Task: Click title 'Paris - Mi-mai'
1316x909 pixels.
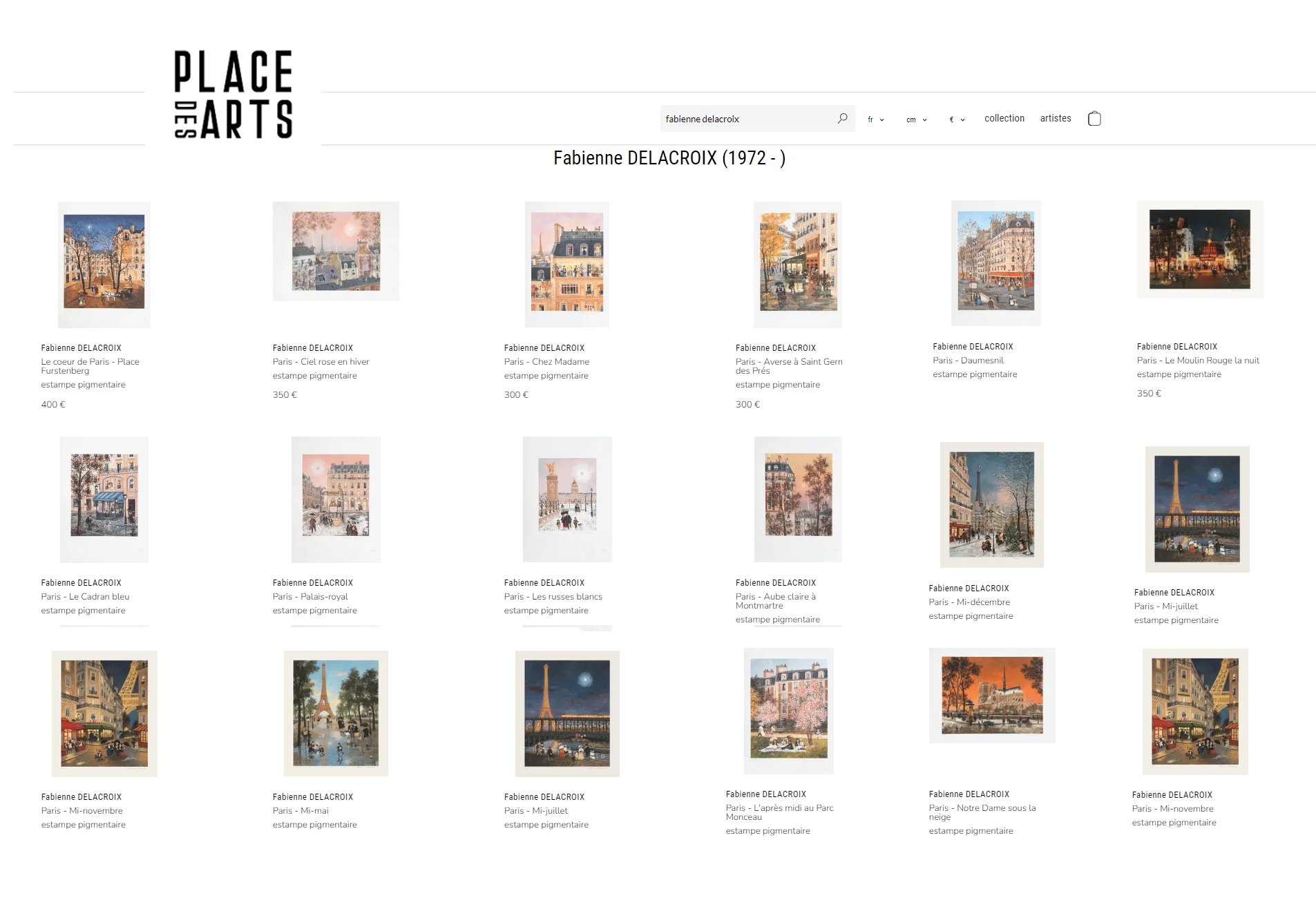Action: point(301,811)
